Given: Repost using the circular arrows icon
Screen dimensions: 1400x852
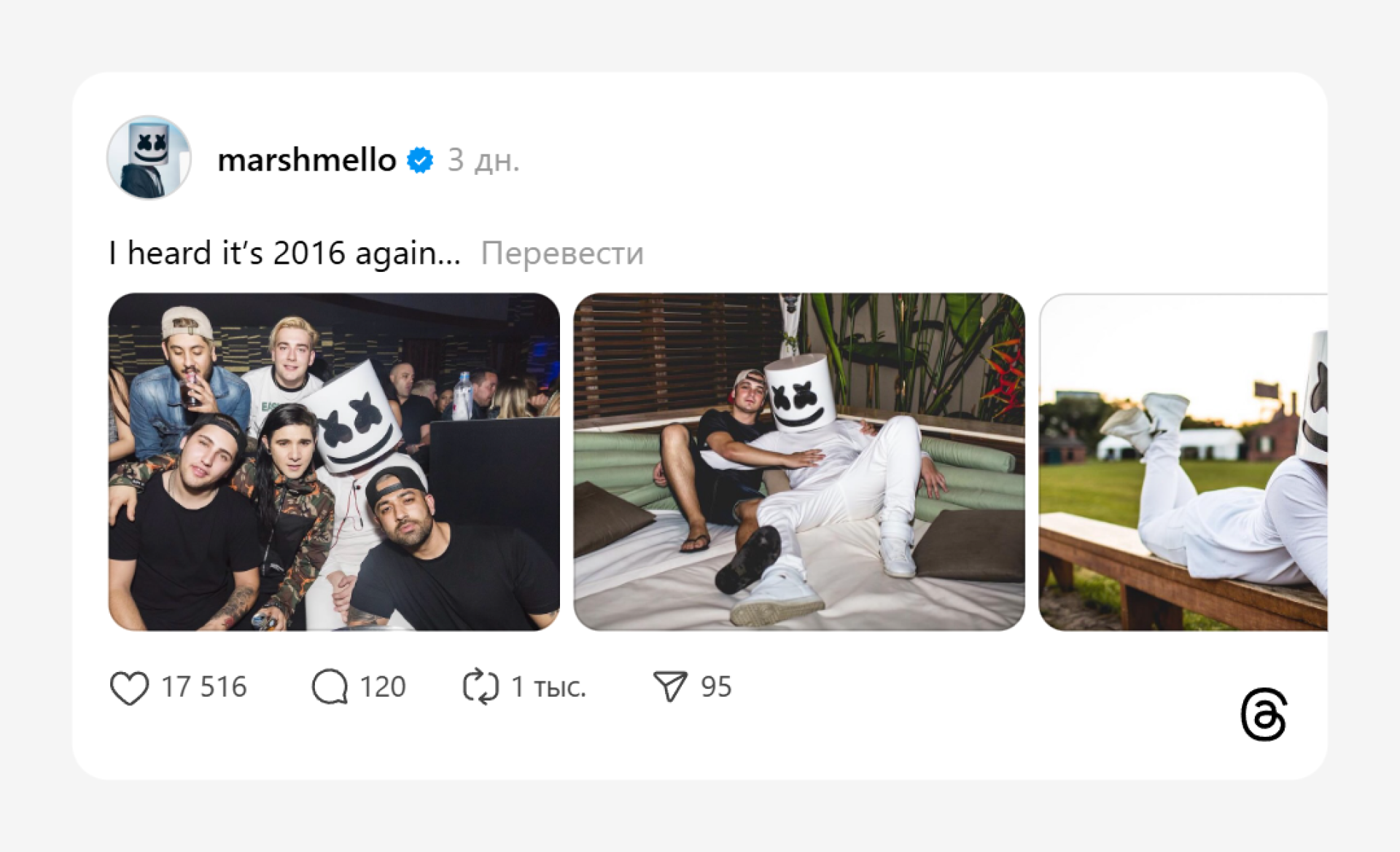Looking at the screenshot, I should tap(481, 687).
